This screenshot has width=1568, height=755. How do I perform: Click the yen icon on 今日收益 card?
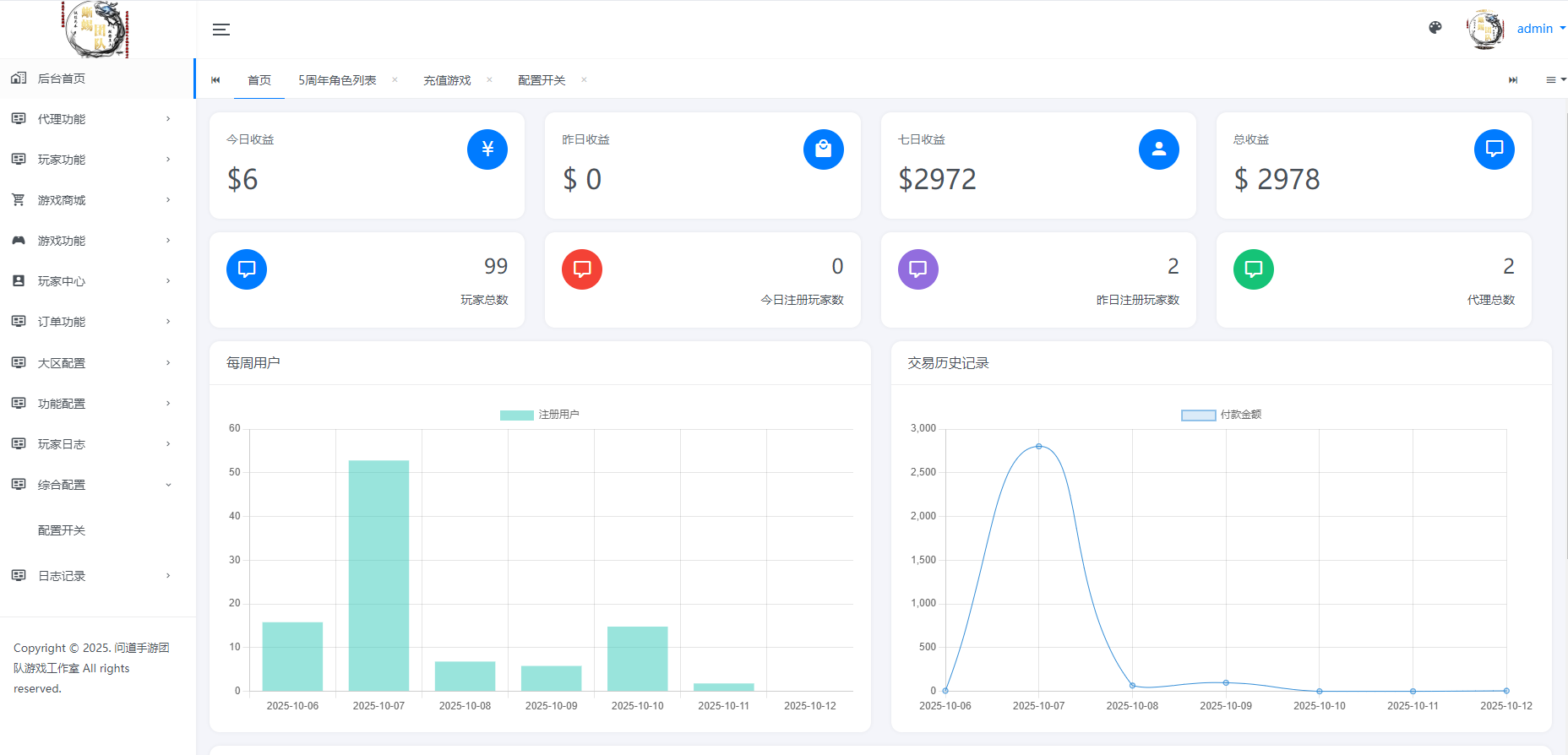pos(487,149)
